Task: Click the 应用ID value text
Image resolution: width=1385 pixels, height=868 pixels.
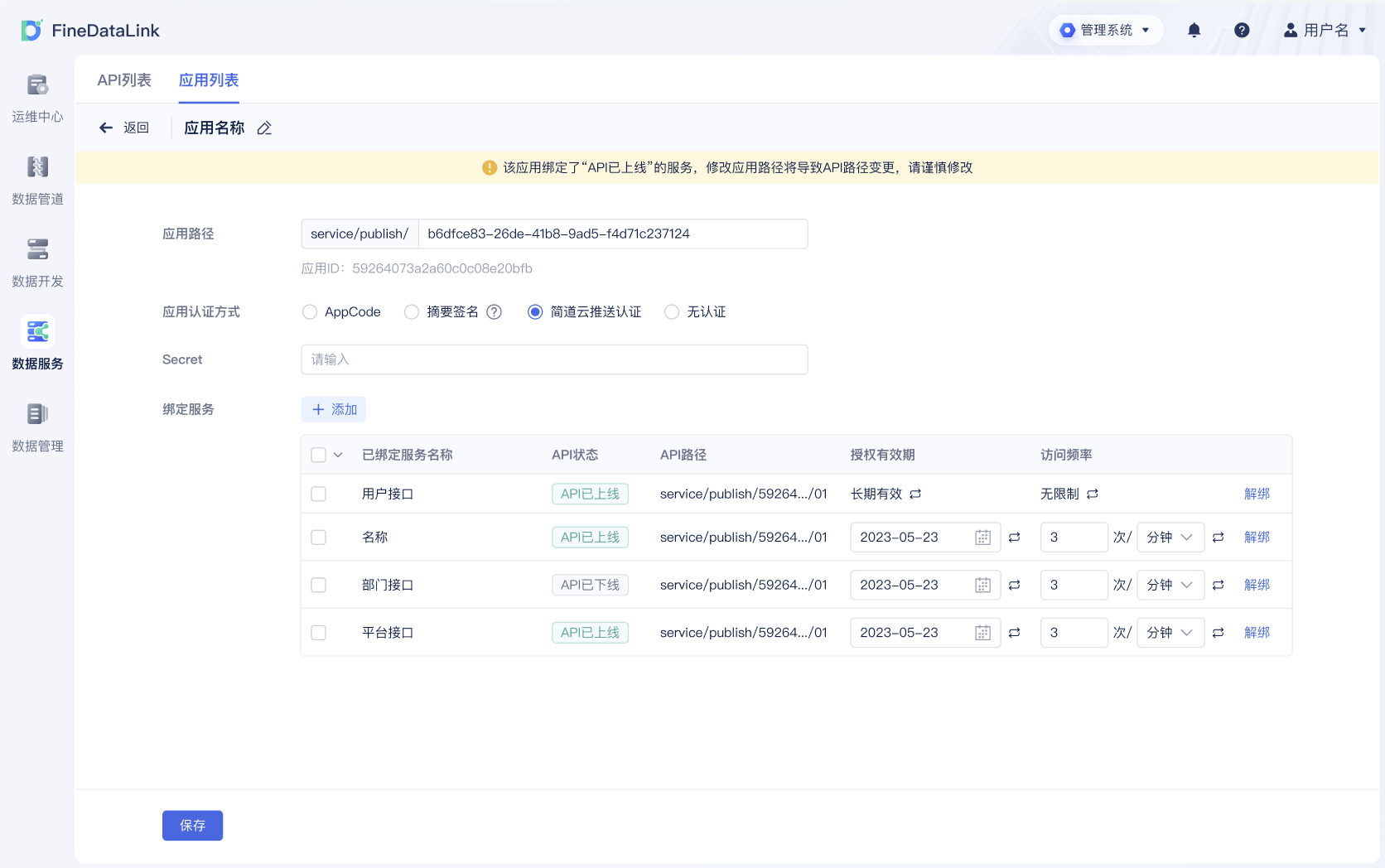Action: (x=442, y=268)
